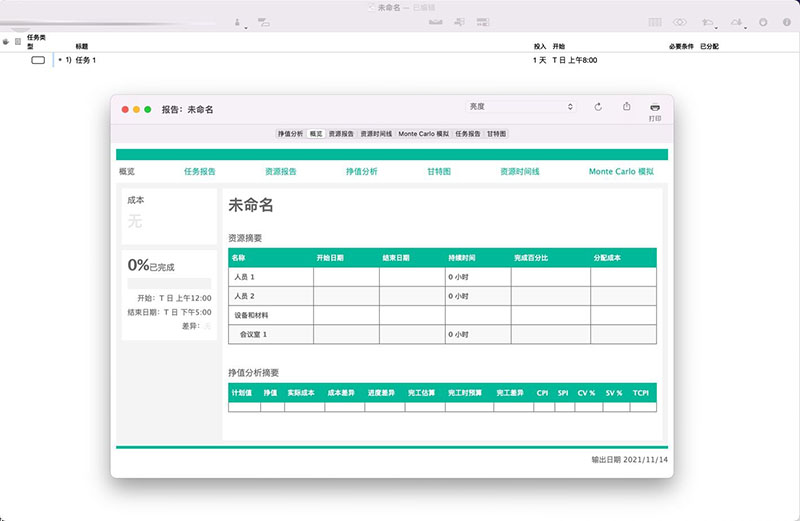Click the task-type shape icon for 任务 1

38,60
